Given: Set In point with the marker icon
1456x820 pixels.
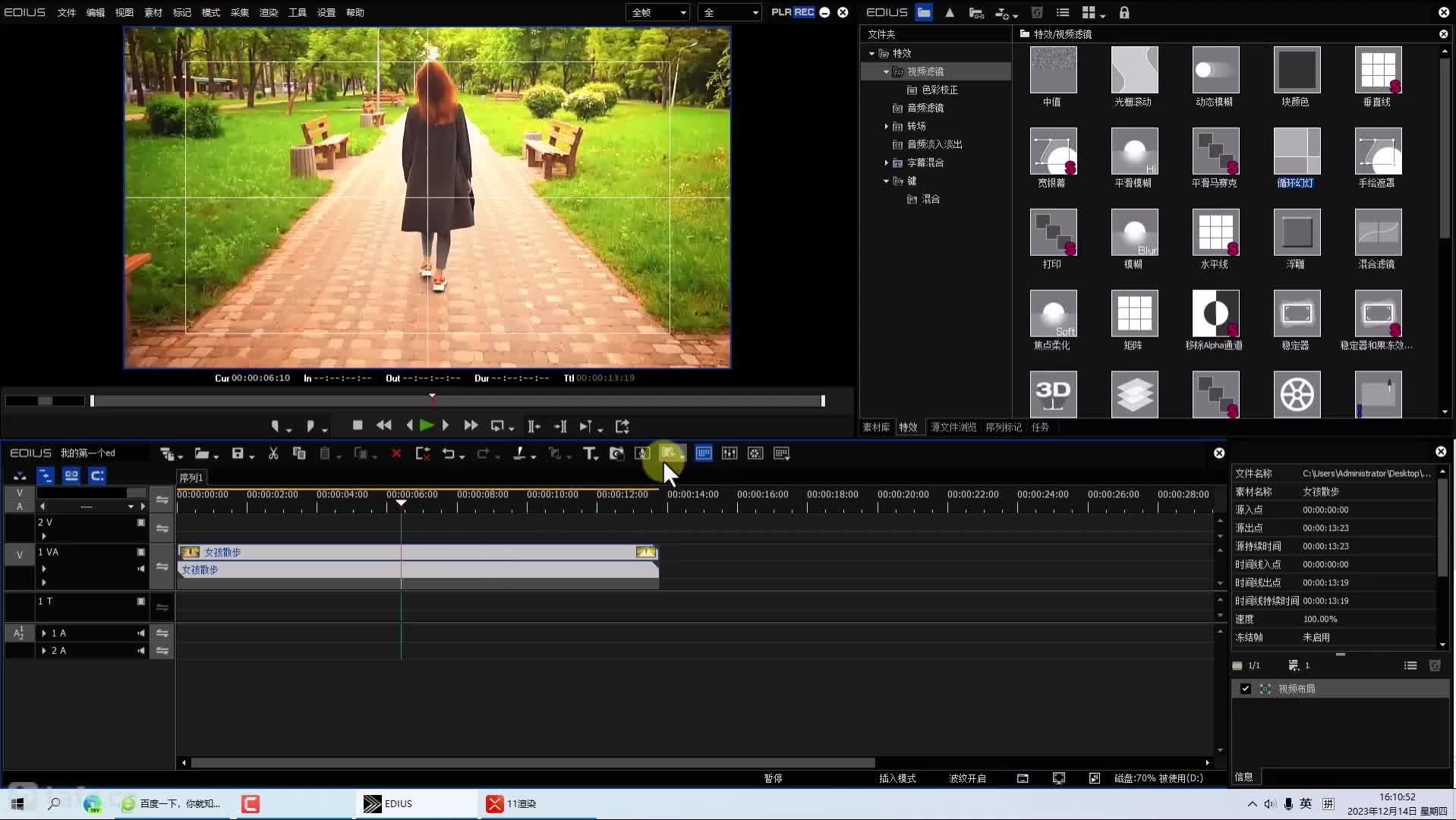Looking at the screenshot, I should click(x=276, y=426).
